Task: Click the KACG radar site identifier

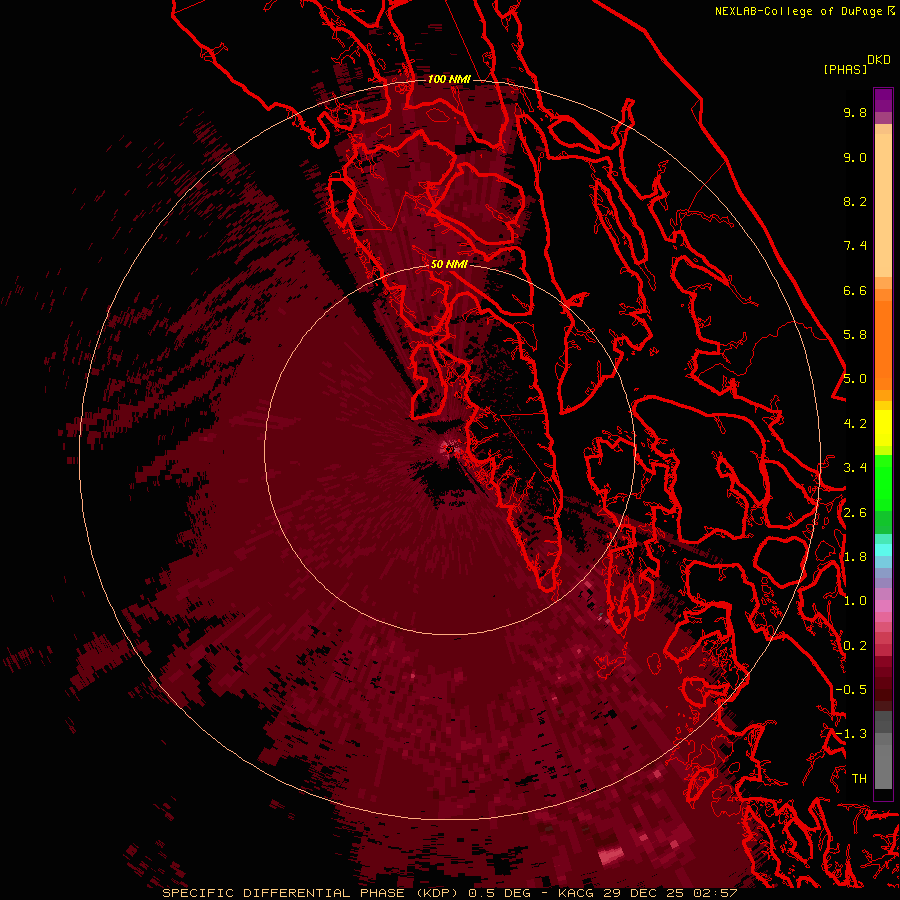Action: (577, 893)
